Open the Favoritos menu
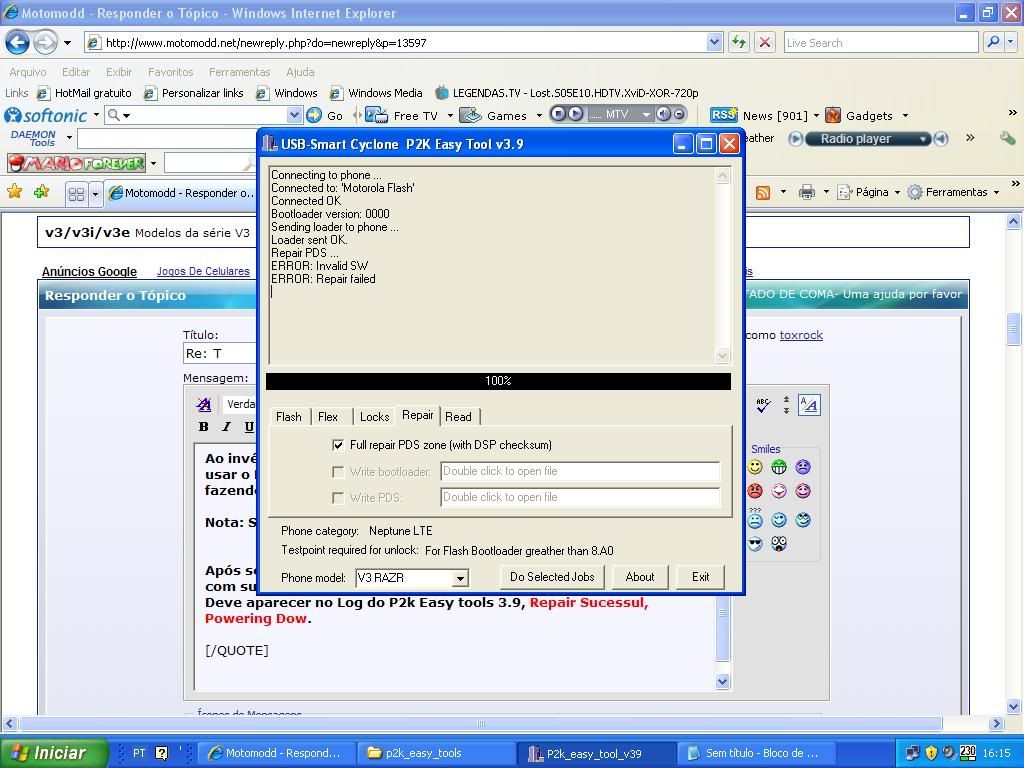Screen dimensions: 1024x768 (x=170, y=72)
